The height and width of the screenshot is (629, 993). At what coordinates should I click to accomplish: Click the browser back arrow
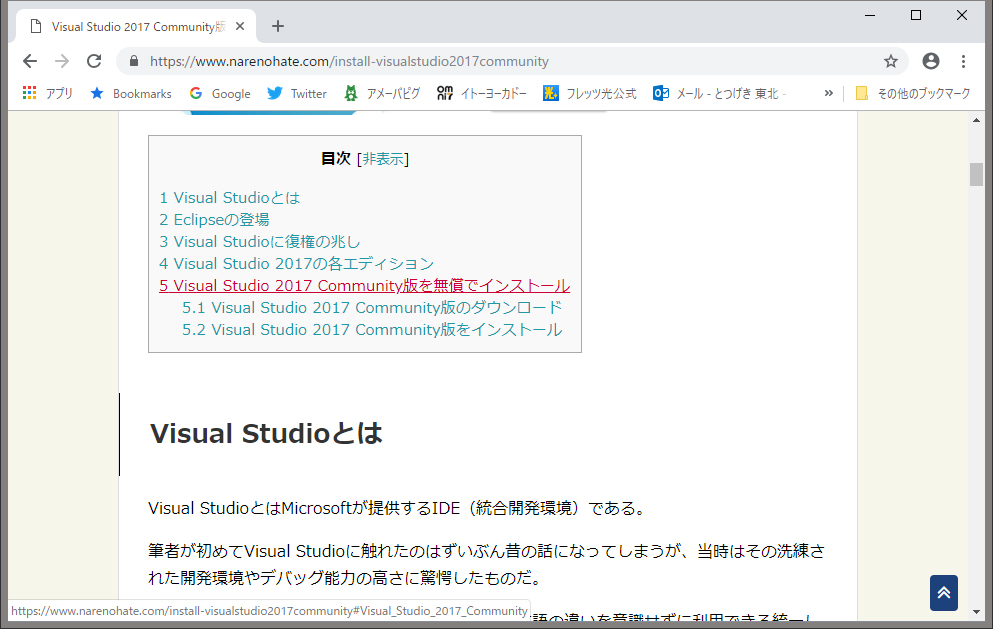[30, 61]
